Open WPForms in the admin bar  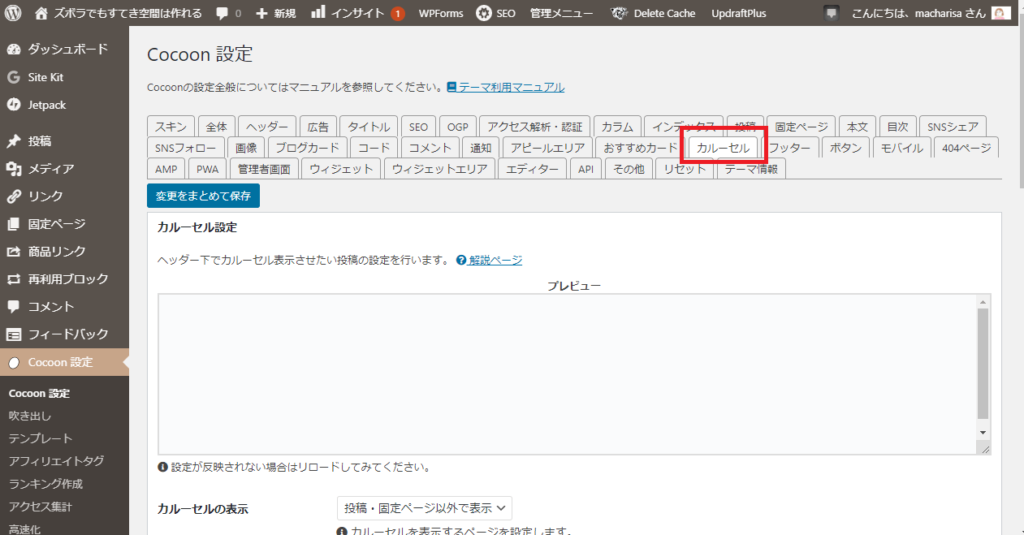coord(441,13)
